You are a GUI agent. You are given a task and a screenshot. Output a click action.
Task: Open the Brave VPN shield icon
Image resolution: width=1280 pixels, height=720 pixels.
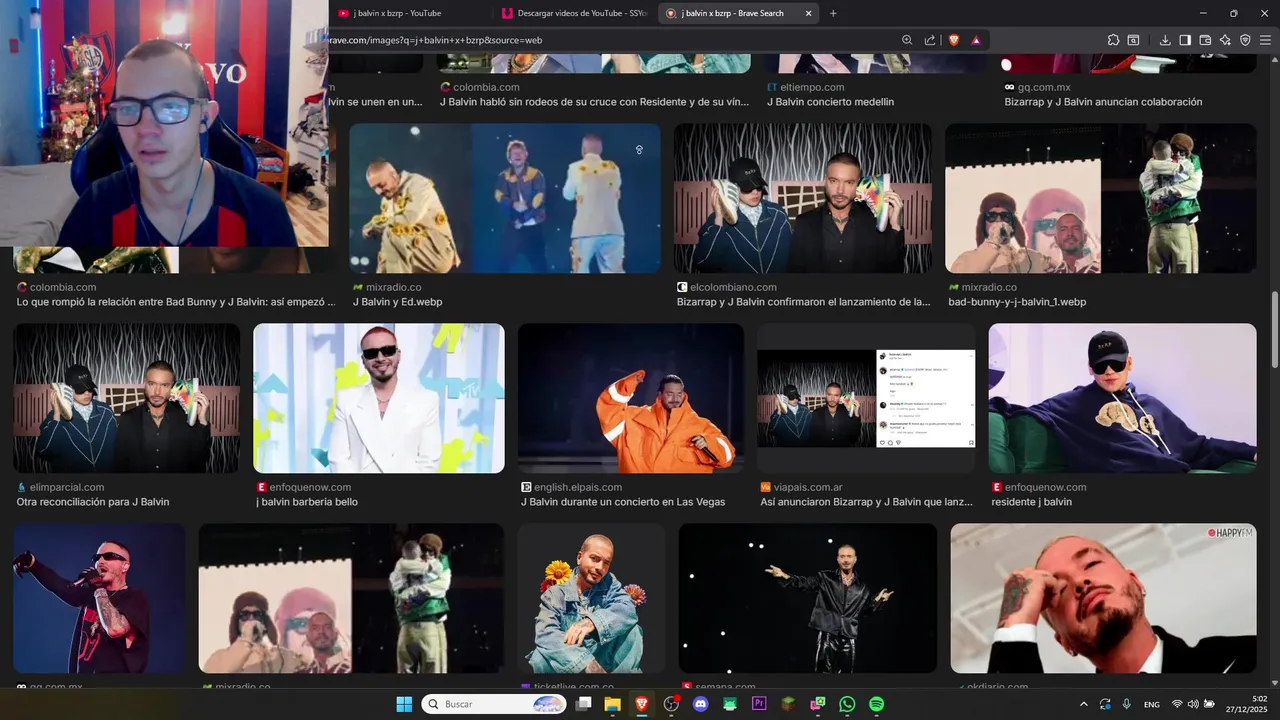1245,40
